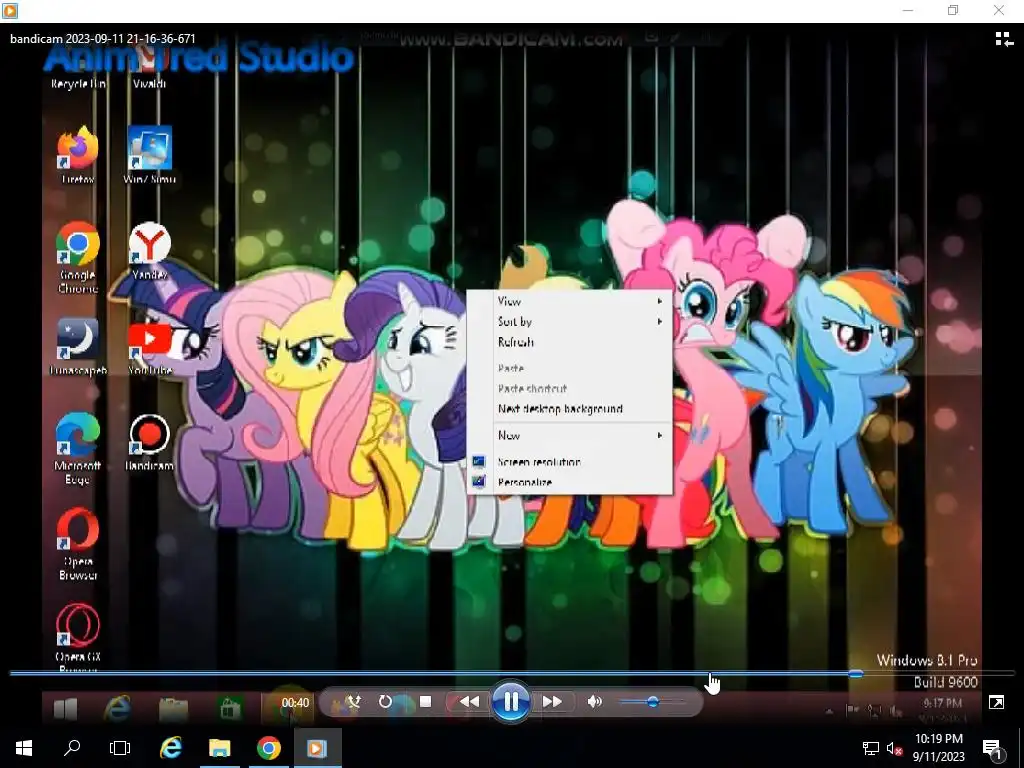Expand the Sort by submenu arrow
Image resolution: width=1024 pixels, height=768 pixels.
coord(660,321)
